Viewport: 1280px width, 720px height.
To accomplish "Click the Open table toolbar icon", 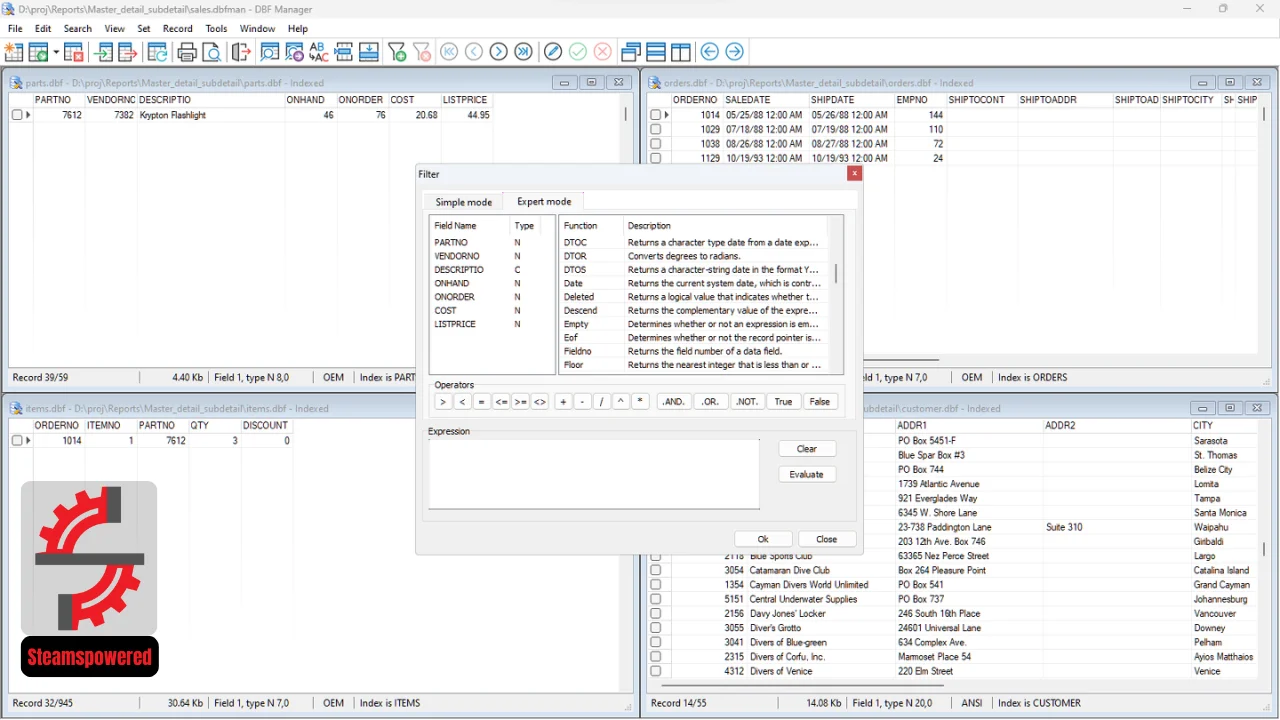I will (x=39, y=52).
